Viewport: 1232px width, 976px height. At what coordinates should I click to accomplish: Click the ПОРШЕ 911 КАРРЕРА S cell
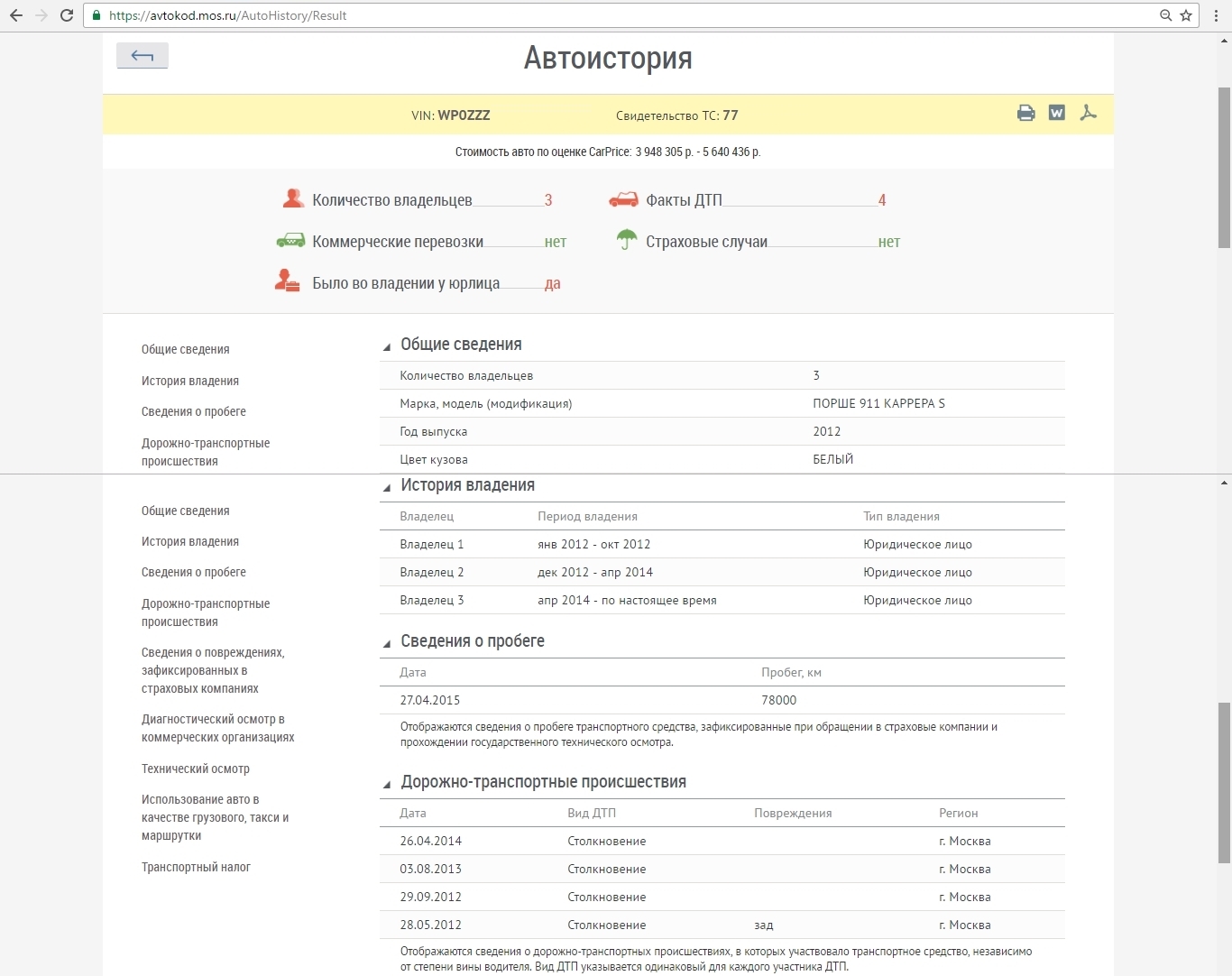point(879,403)
